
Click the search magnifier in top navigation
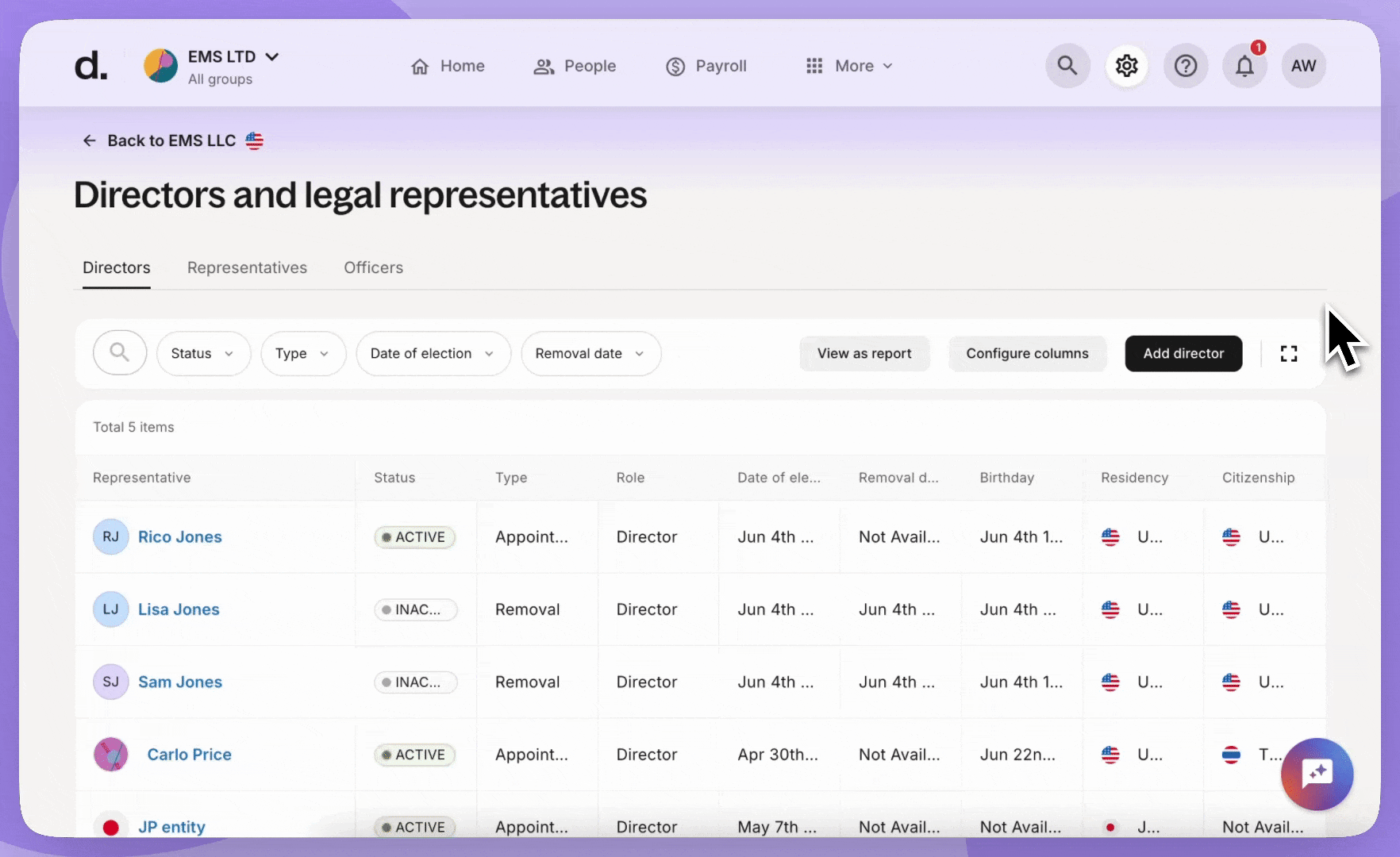click(1067, 66)
